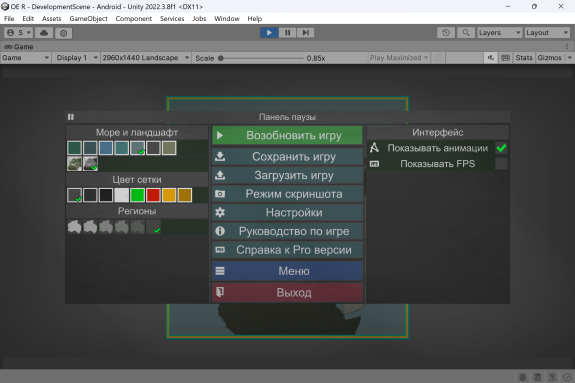Open the Assets menu
The image size is (575, 383).
[x=51, y=18]
